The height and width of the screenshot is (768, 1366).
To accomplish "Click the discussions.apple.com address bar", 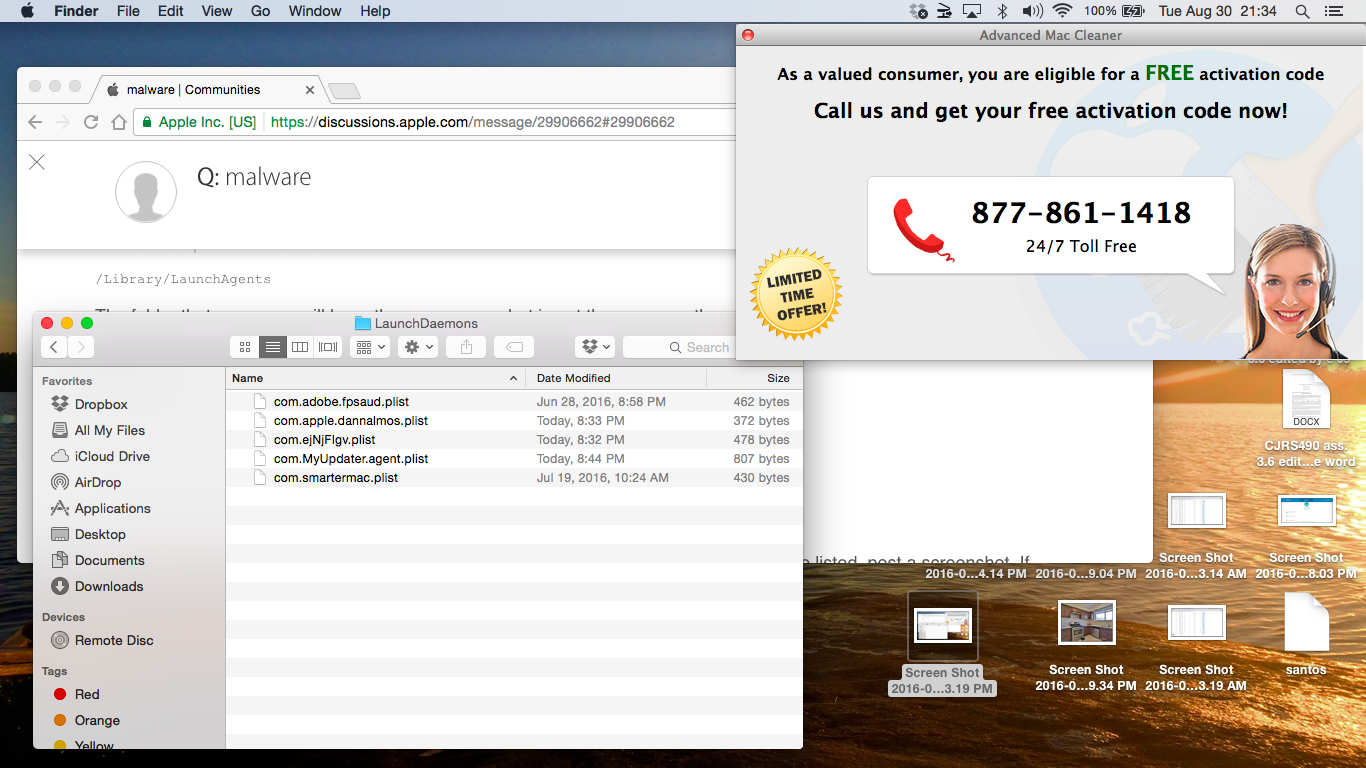I will (472, 122).
